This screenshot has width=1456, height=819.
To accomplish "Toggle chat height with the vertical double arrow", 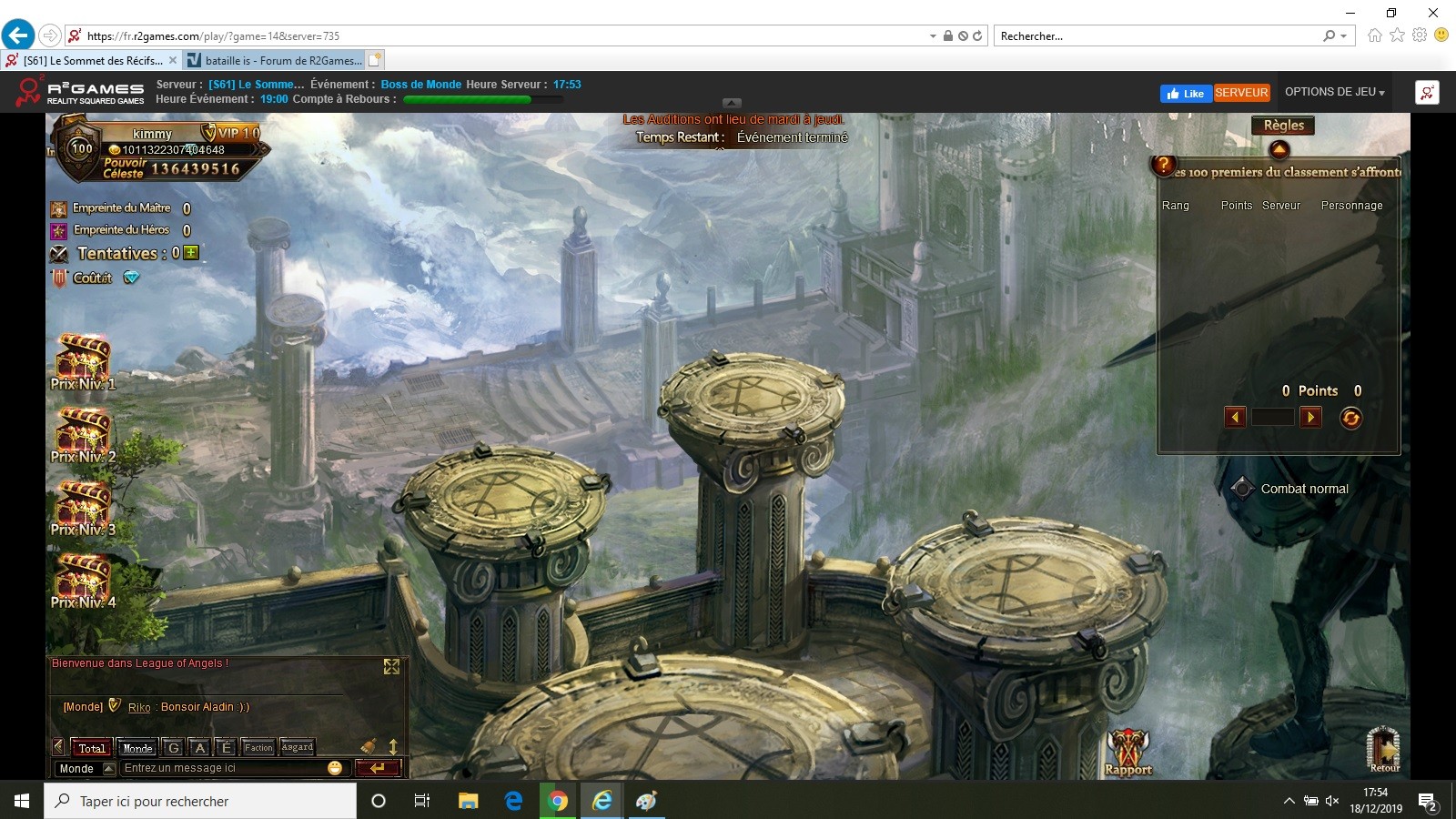I will [x=393, y=747].
